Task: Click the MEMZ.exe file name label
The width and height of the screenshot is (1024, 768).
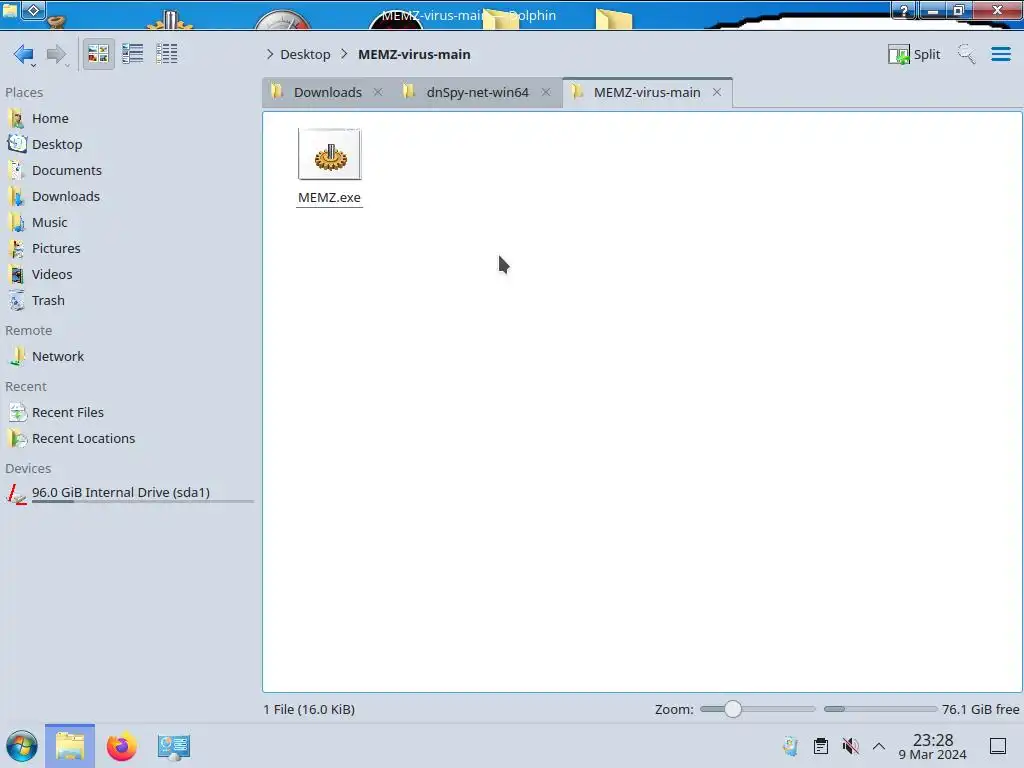Action: pyautogui.click(x=329, y=198)
